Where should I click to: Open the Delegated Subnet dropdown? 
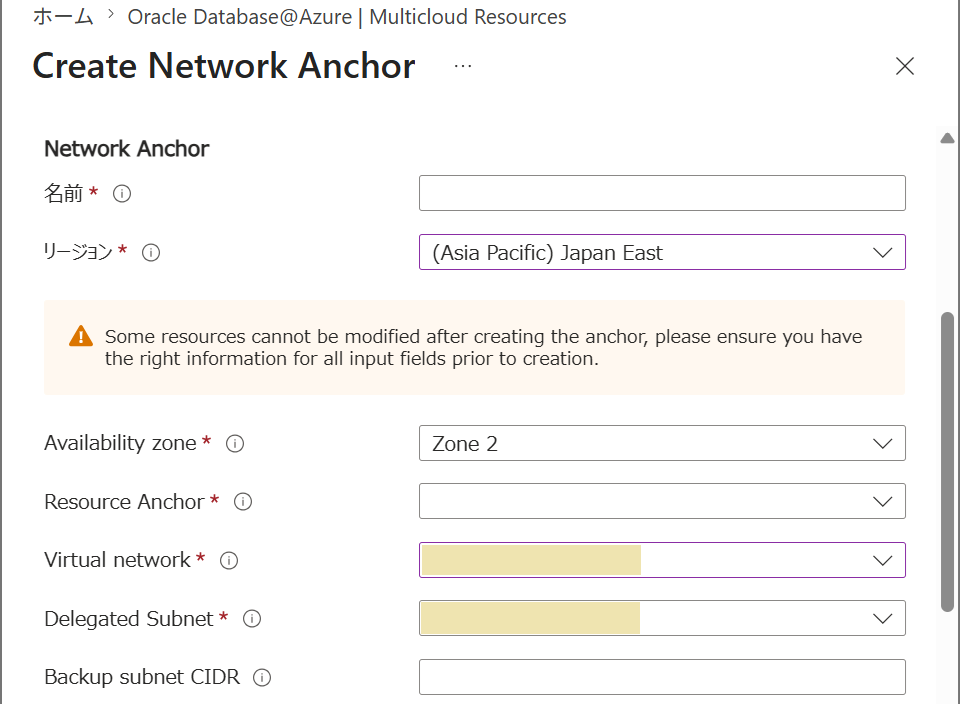(x=662, y=618)
